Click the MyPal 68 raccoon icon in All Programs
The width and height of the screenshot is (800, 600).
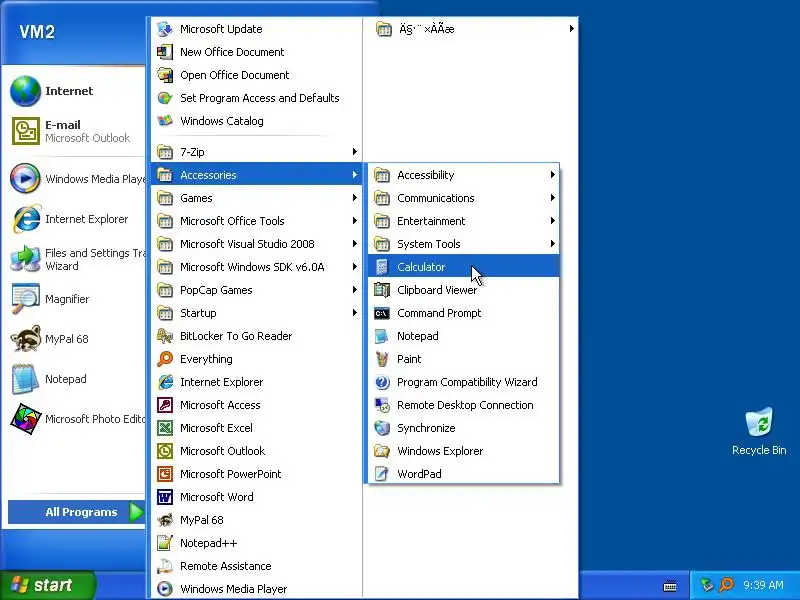pos(165,519)
